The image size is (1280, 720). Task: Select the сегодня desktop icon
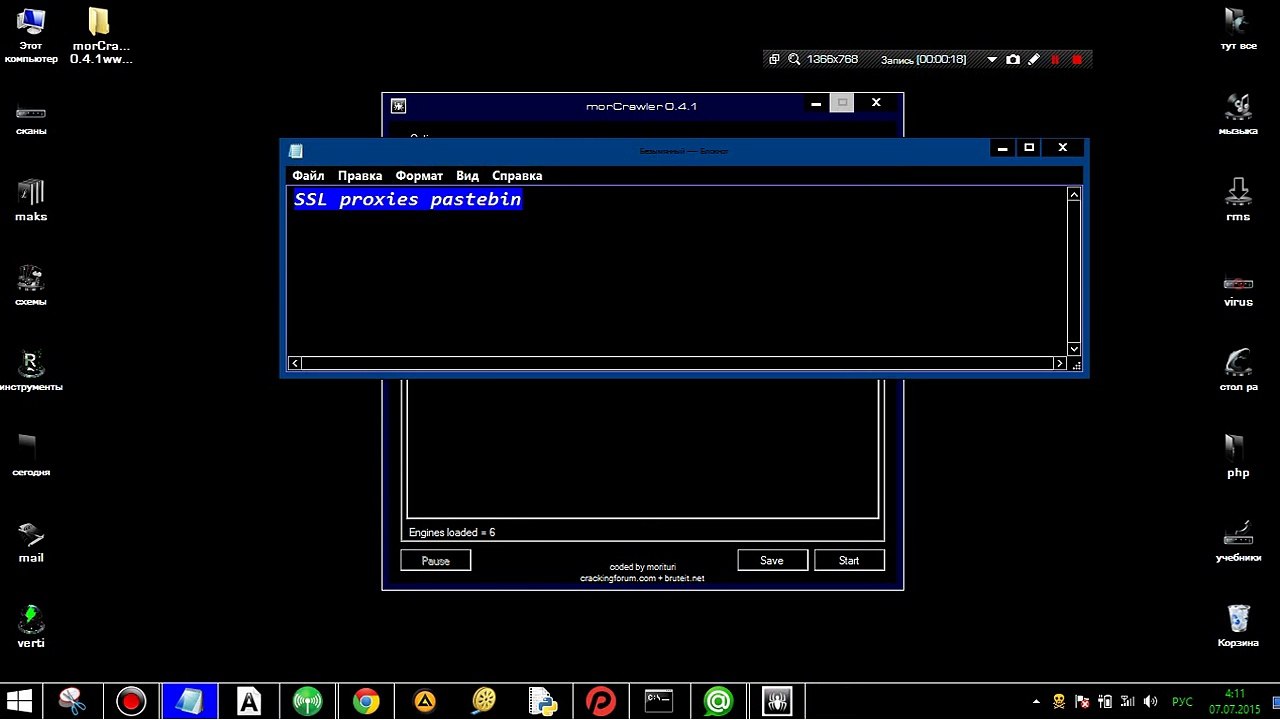click(31, 455)
